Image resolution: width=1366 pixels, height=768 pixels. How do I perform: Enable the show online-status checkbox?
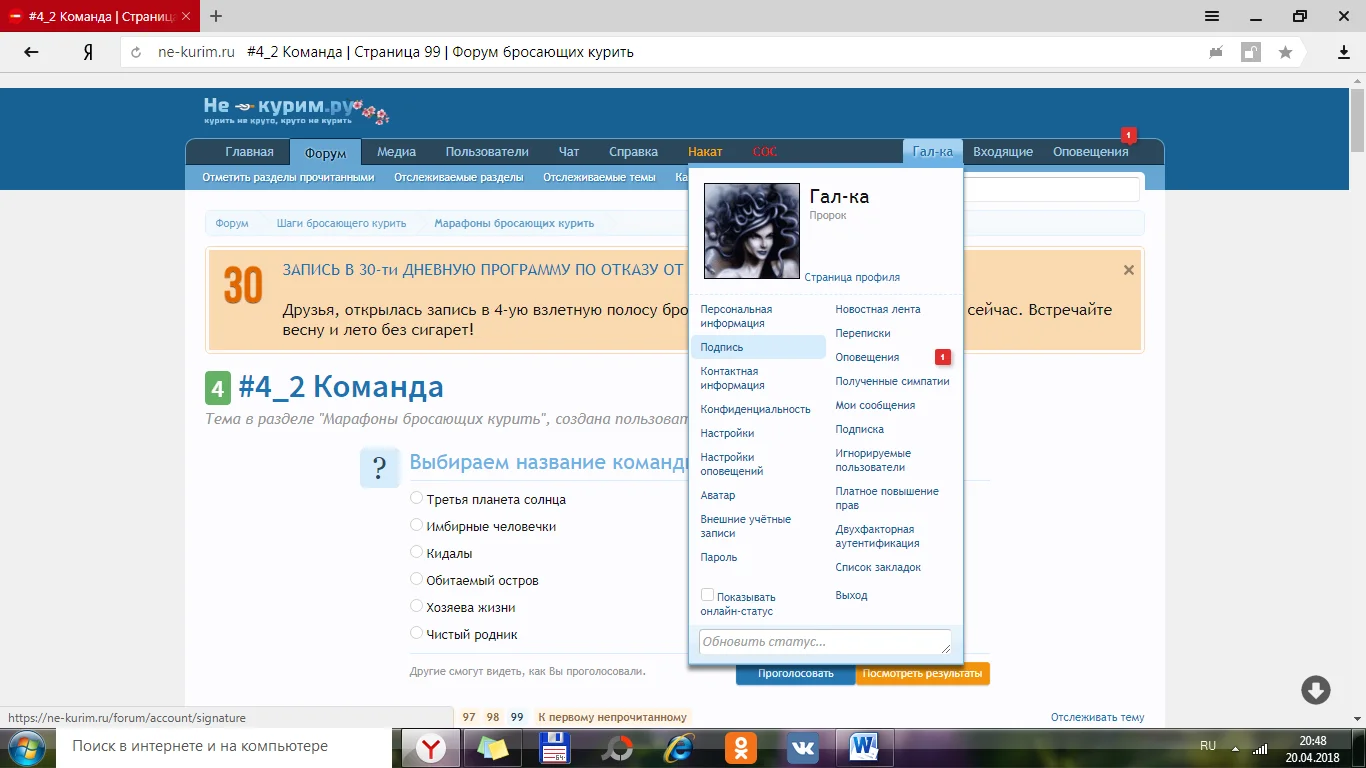point(707,595)
